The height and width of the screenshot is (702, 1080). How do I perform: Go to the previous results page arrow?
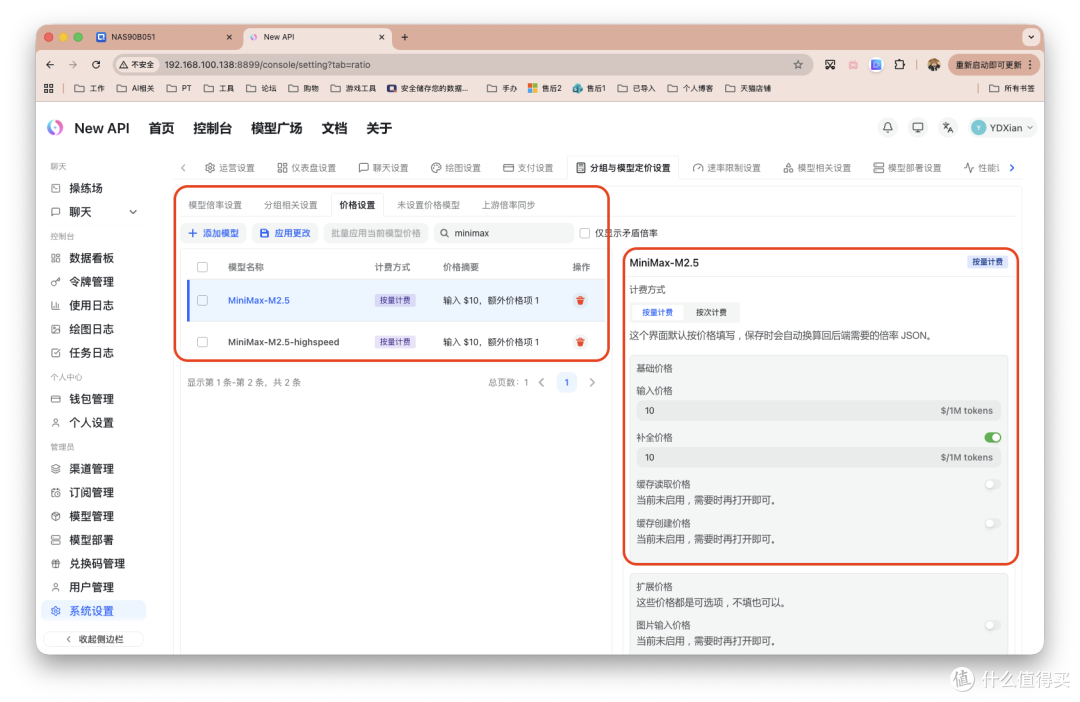coord(541,382)
